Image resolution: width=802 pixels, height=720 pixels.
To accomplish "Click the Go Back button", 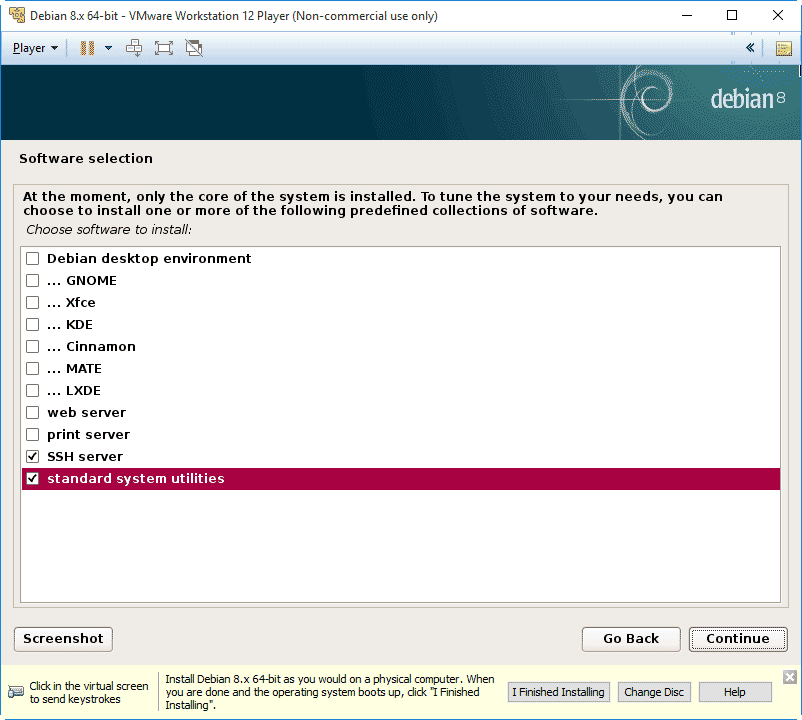I will [x=631, y=639].
